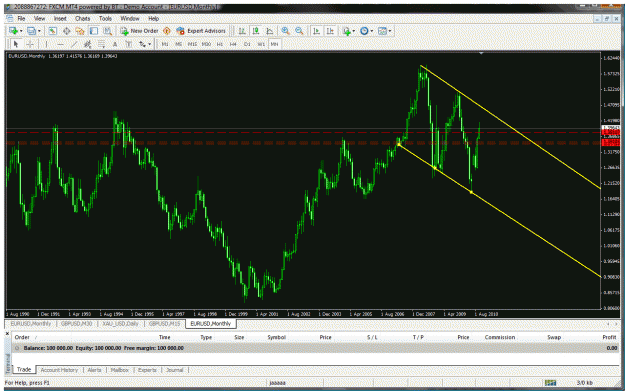This screenshot has width=625, height=391.
Task: Open the Mailbox terminal tab
Action: 120,370
